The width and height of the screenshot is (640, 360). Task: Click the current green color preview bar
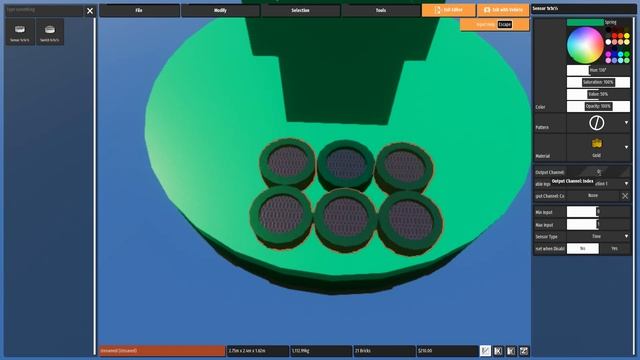585,22
